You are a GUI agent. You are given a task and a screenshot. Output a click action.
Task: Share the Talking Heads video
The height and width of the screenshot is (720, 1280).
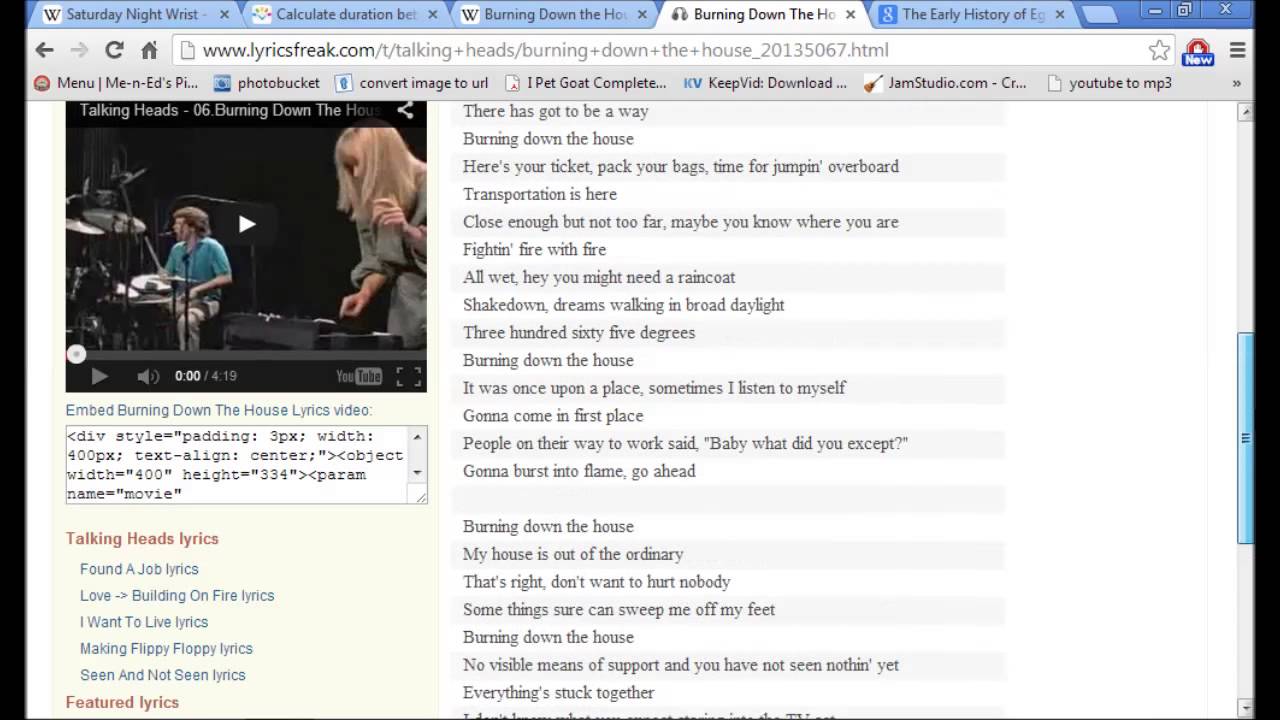pyautogui.click(x=405, y=110)
